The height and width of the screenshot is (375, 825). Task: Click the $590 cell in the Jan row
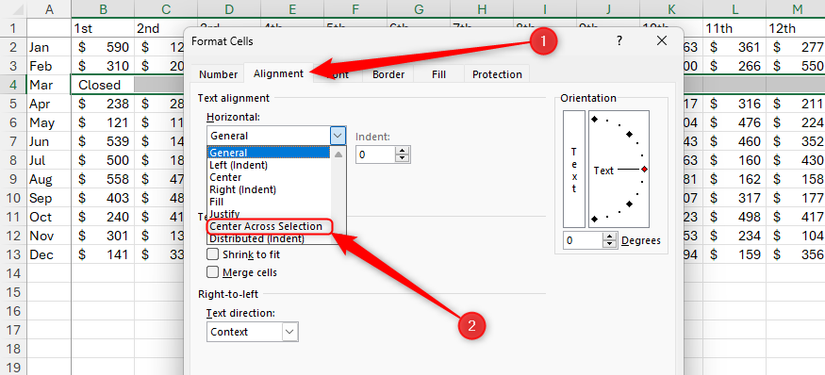point(103,47)
